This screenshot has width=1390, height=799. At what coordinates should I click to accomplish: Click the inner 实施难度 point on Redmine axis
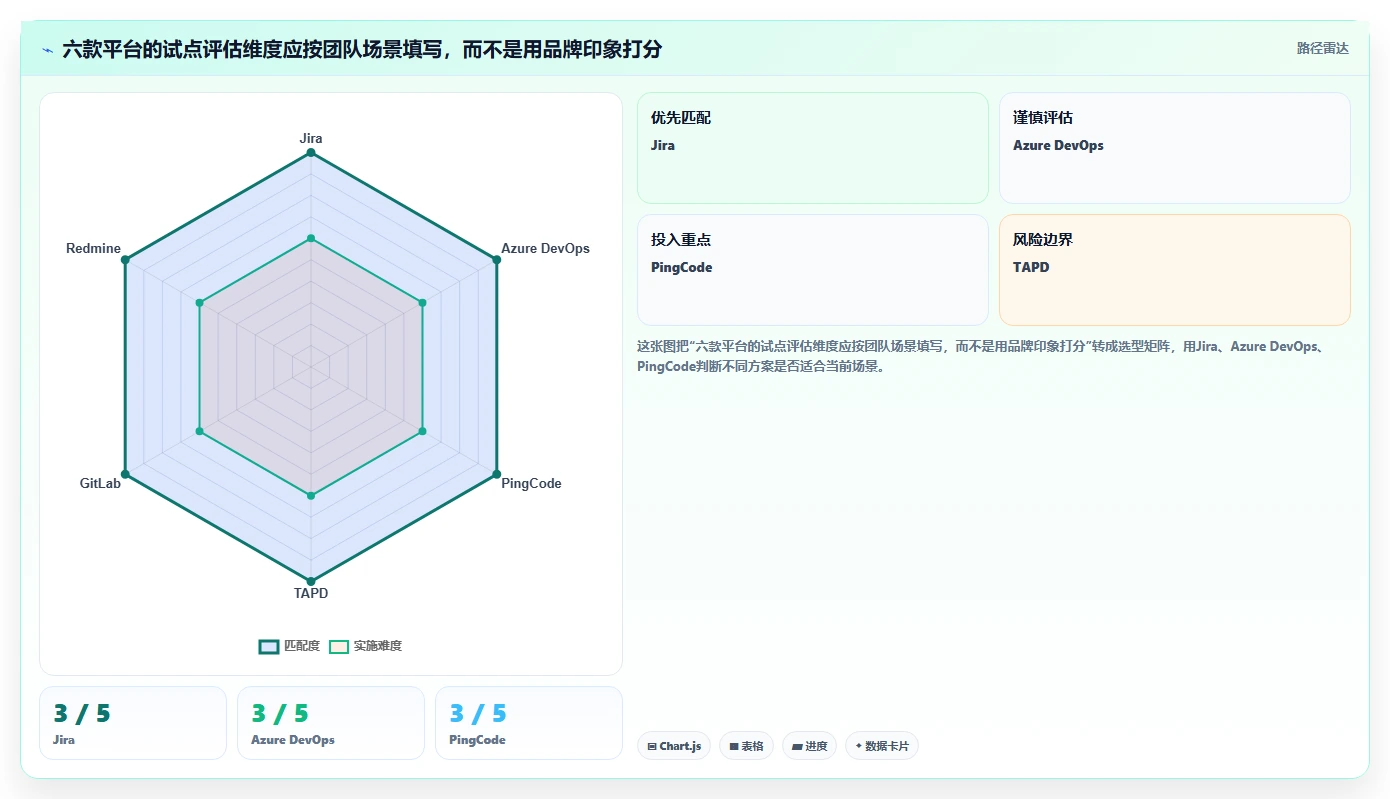[200, 302]
